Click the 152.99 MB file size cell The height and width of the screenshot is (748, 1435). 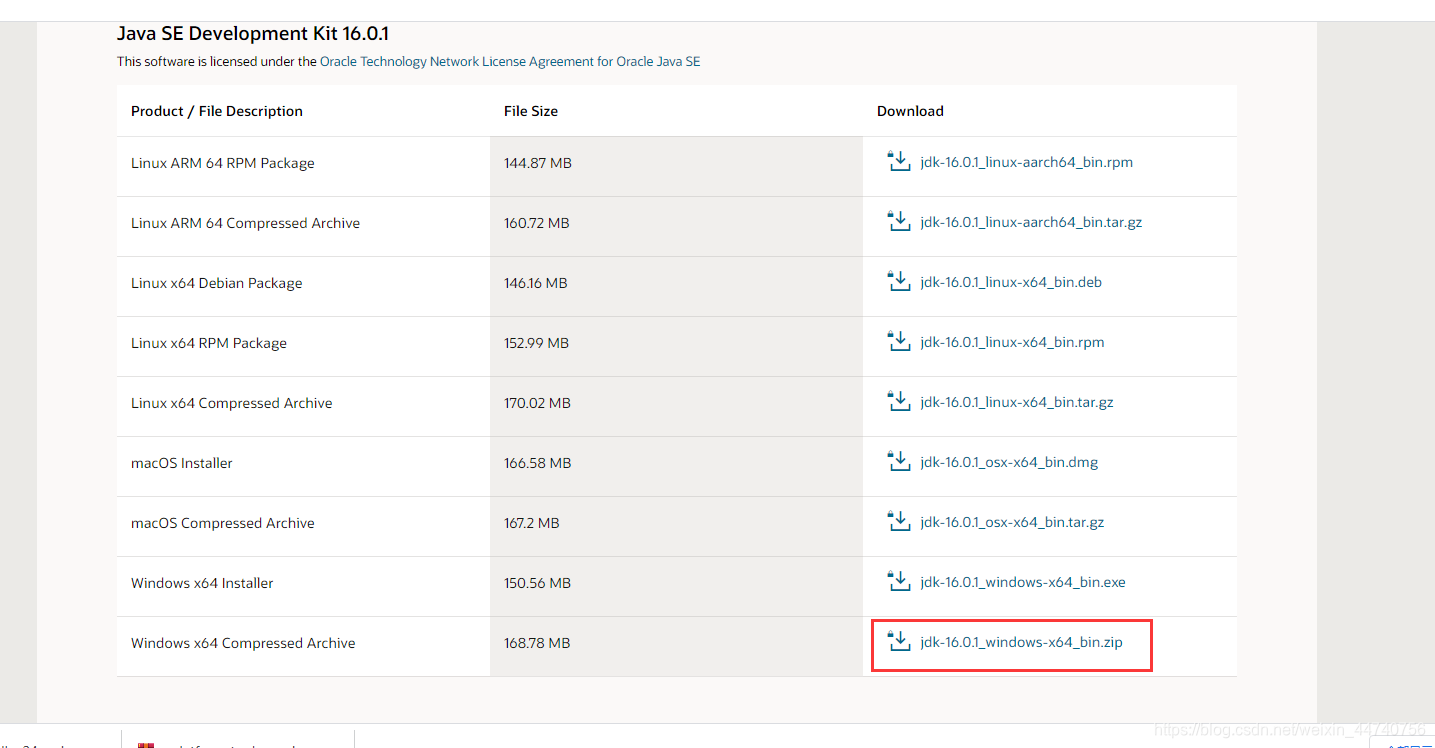tap(676, 346)
